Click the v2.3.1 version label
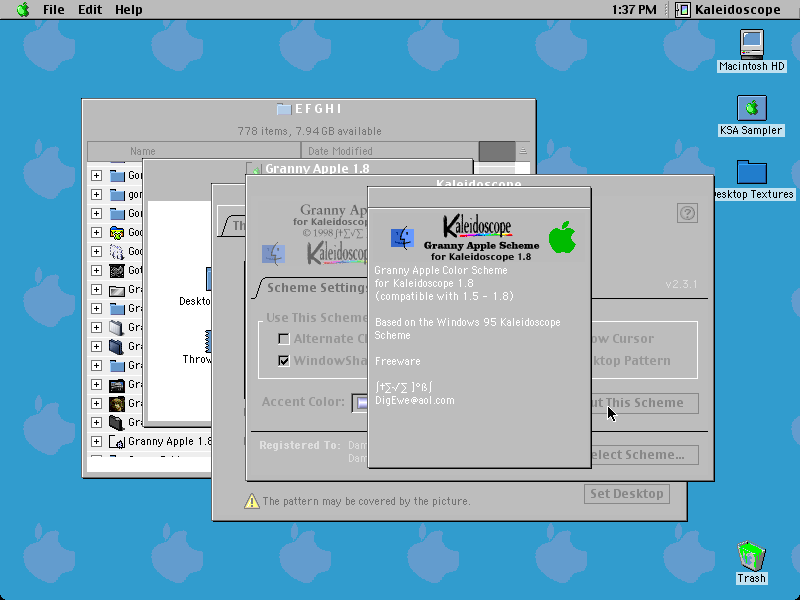The width and height of the screenshot is (800, 600). [681, 284]
